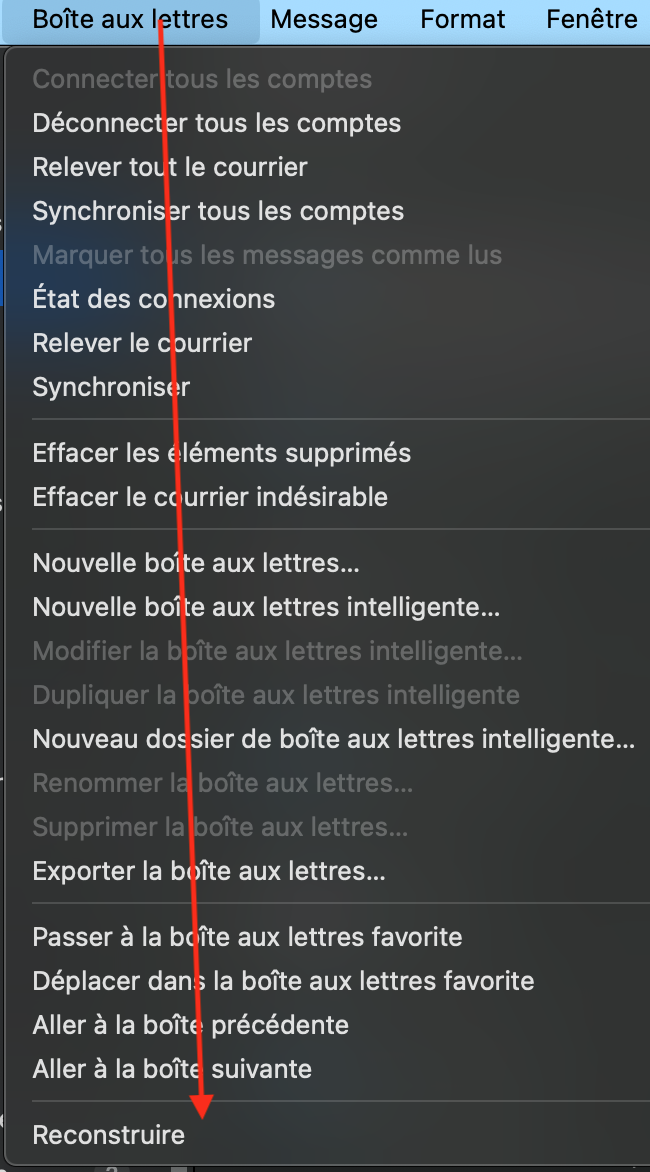This screenshot has width=650, height=1172.
Task: Click Reconstruire at the menu bottom
Action: point(109,1135)
